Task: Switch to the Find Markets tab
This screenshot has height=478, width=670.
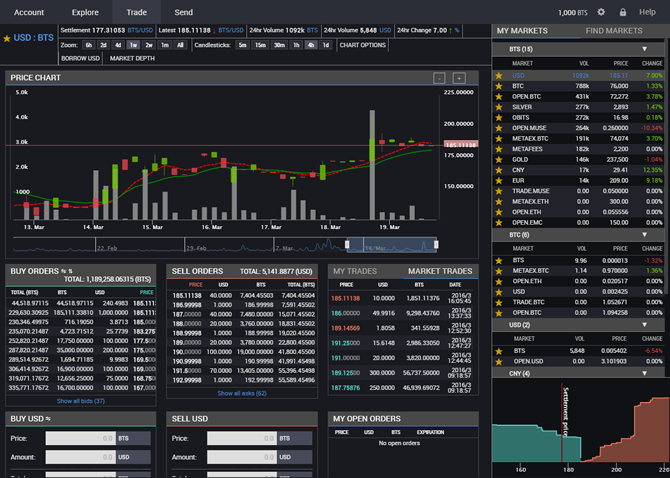Action: pyautogui.click(x=614, y=31)
